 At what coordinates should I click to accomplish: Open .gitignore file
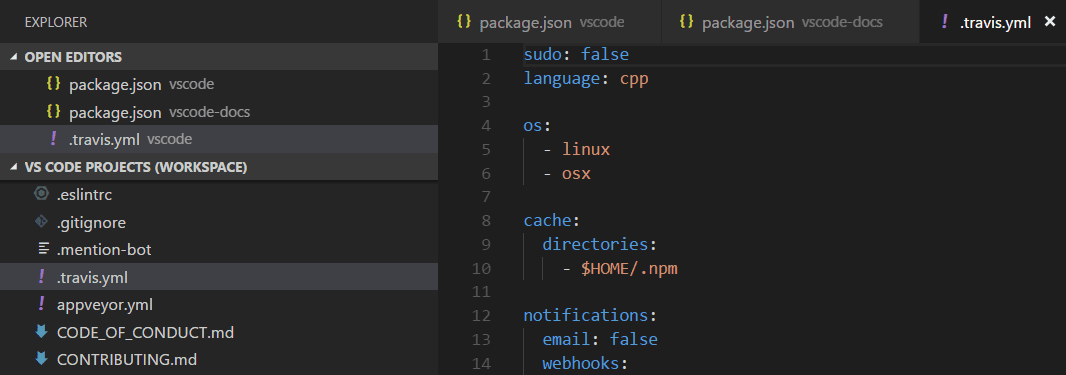click(219, 222)
